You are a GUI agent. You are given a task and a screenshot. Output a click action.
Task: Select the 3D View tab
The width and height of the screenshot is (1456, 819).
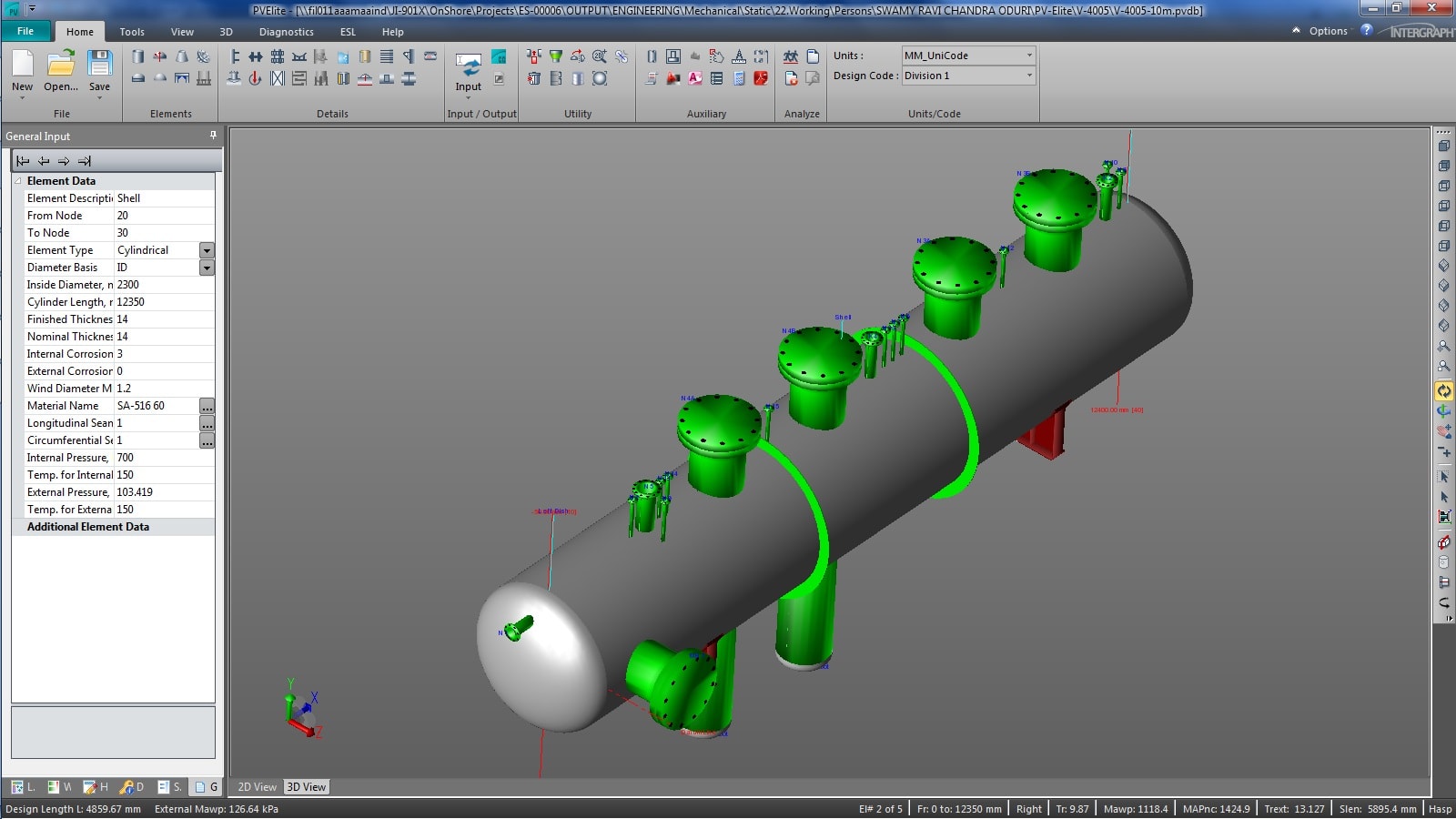[x=307, y=787]
